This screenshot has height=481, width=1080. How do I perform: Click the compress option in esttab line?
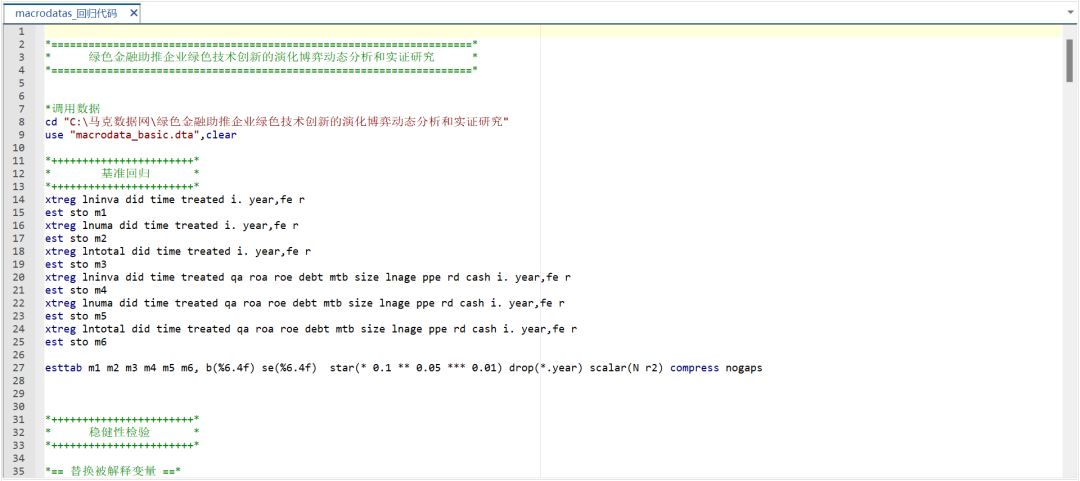pyautogui.click(x=694, y=368)
